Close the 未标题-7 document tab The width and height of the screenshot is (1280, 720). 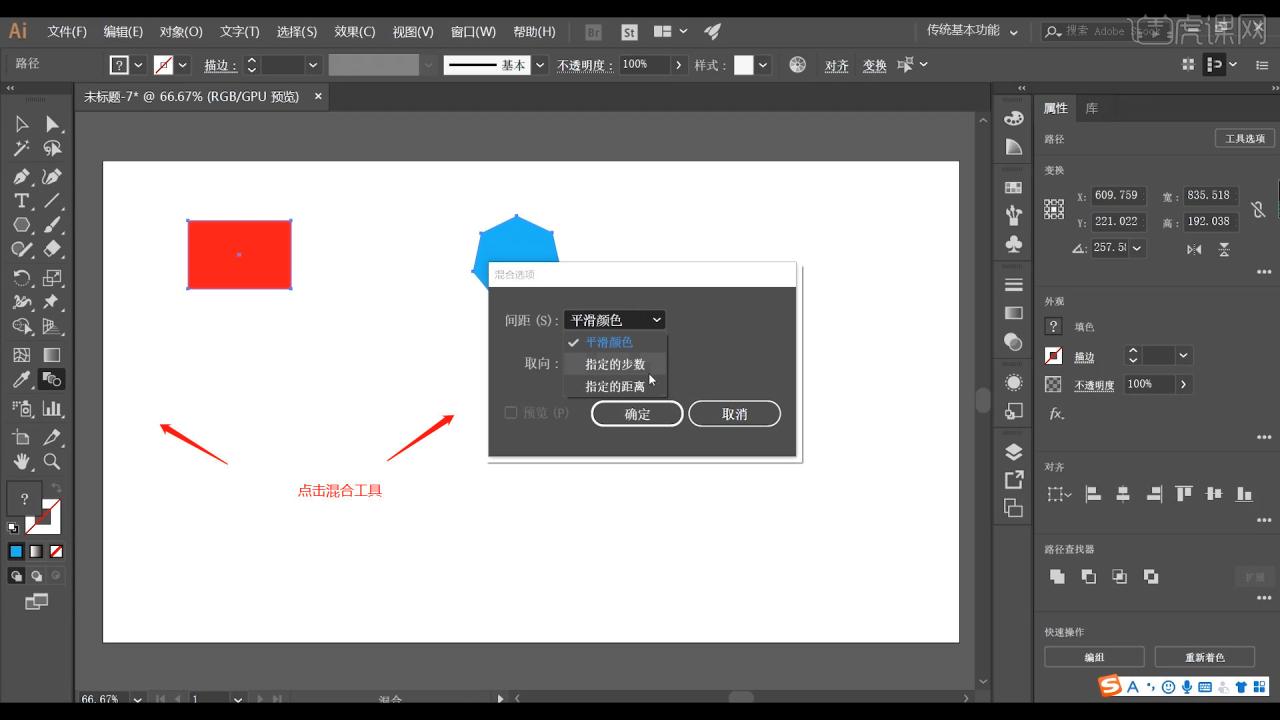click(x=318, y=96)
